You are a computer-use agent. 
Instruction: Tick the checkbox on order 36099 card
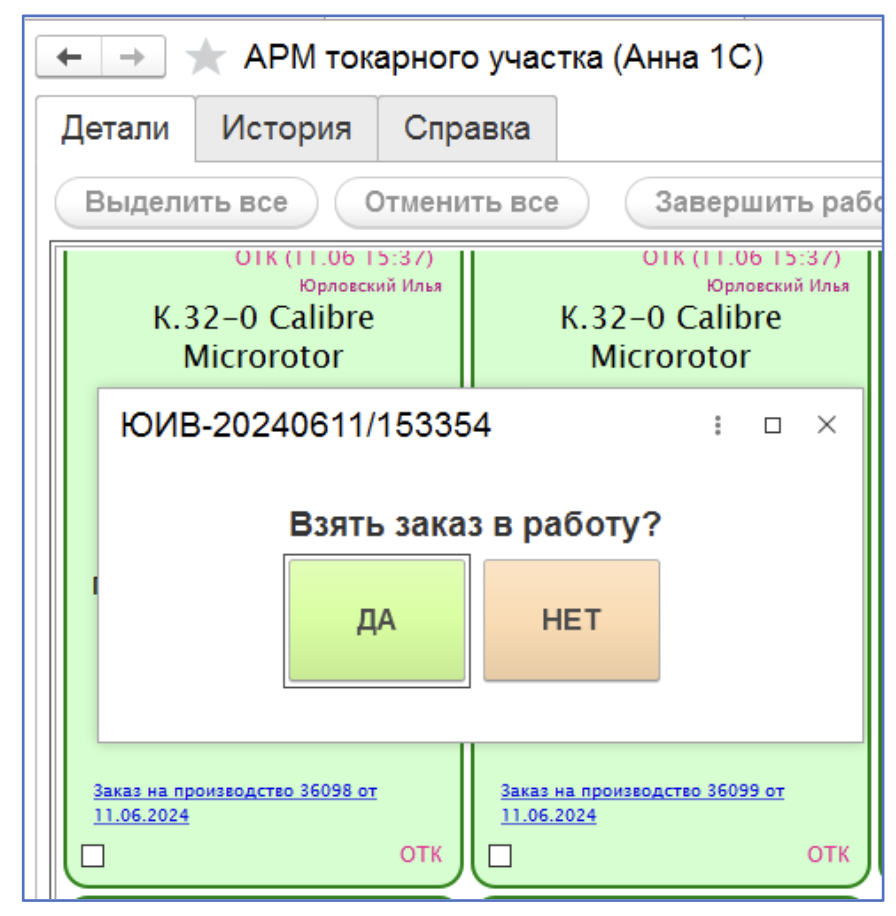[x=500, y=856]
